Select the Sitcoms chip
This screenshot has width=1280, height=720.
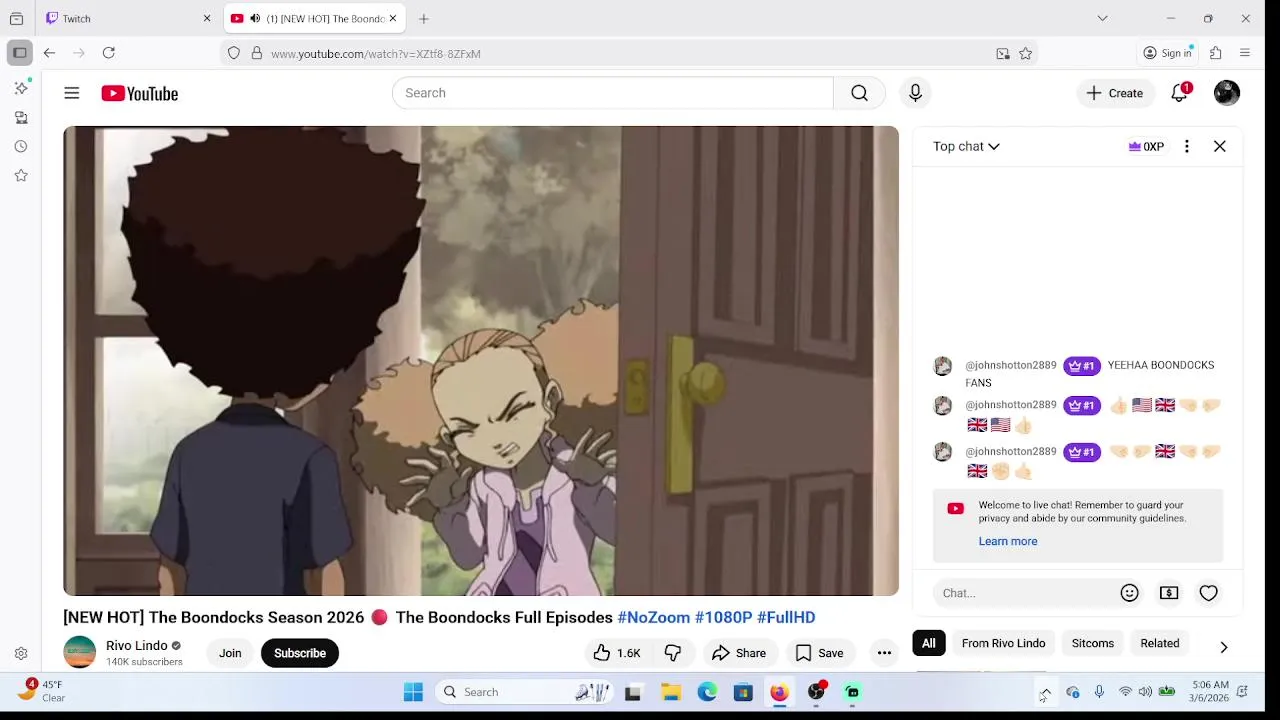pyautogui.click(x=1093, y=643)
